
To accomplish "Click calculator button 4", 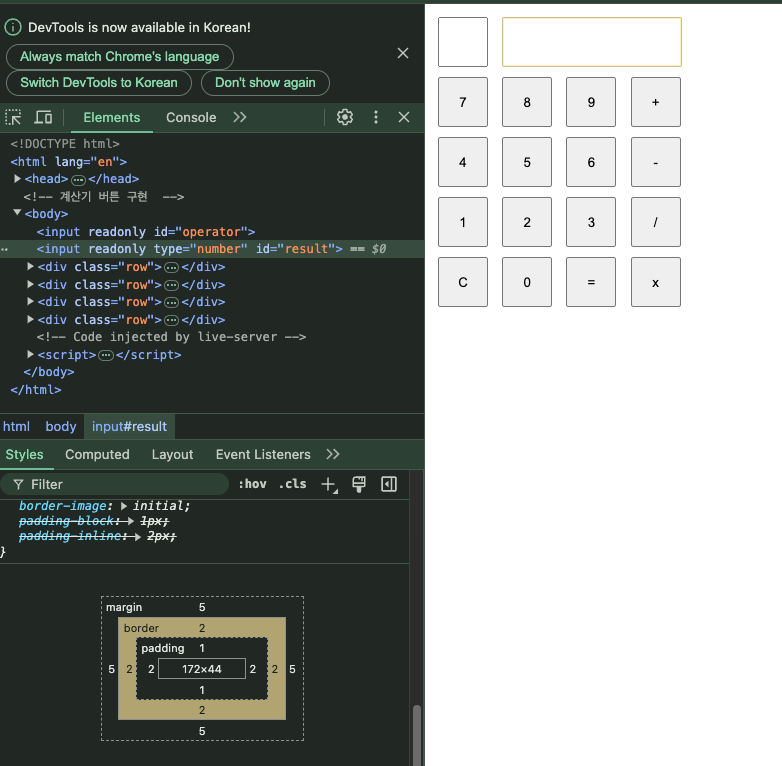I will coord(463,162).
